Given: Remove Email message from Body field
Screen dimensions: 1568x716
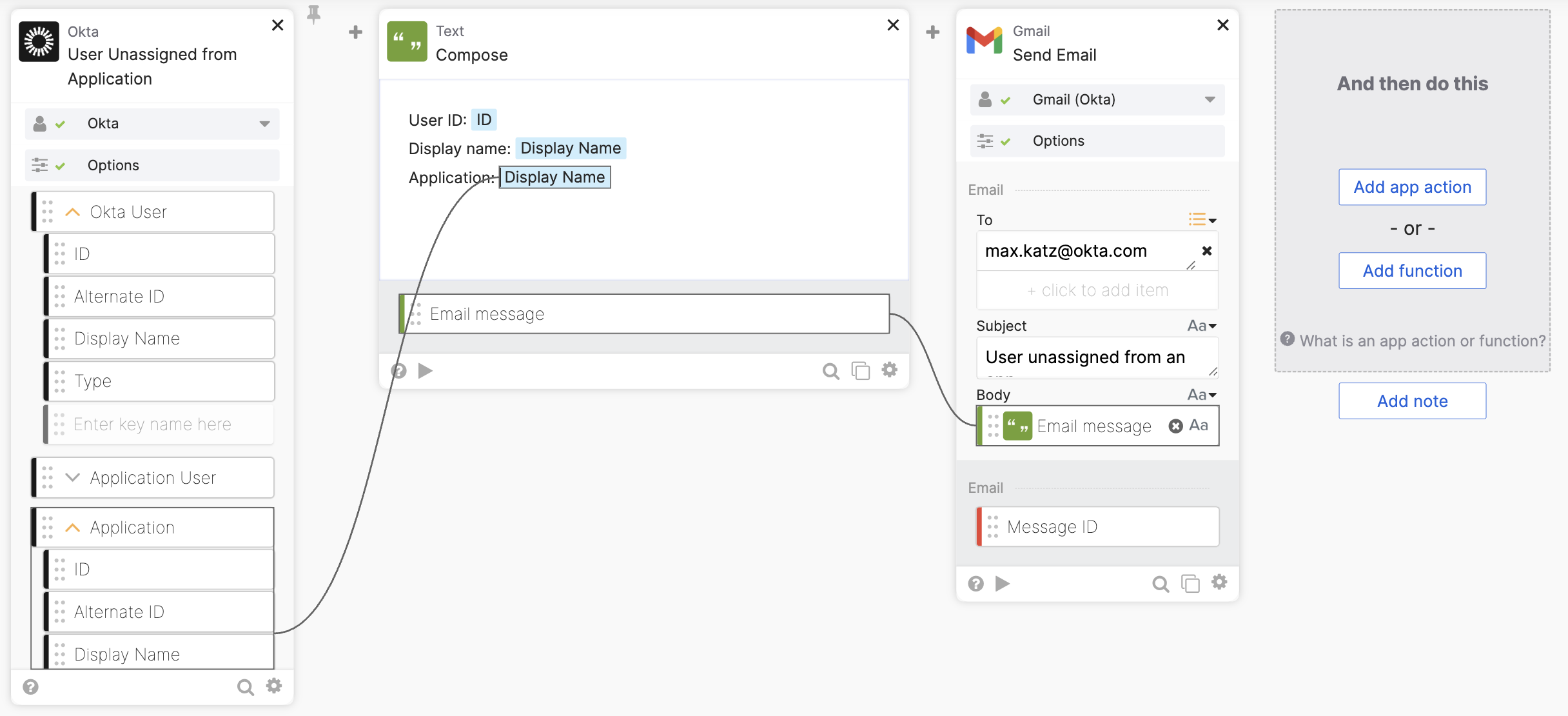Looking at the screenshot, I should tap(1175, 426).
